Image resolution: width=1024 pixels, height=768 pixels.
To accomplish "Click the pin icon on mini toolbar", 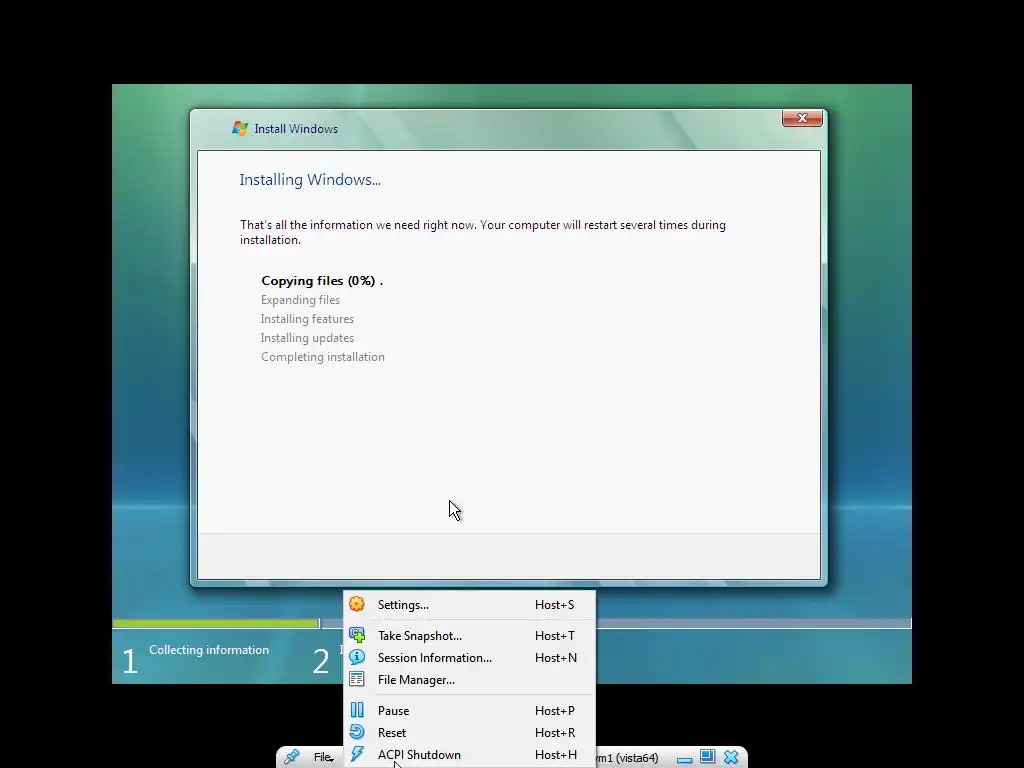I will tap(292, 757).
